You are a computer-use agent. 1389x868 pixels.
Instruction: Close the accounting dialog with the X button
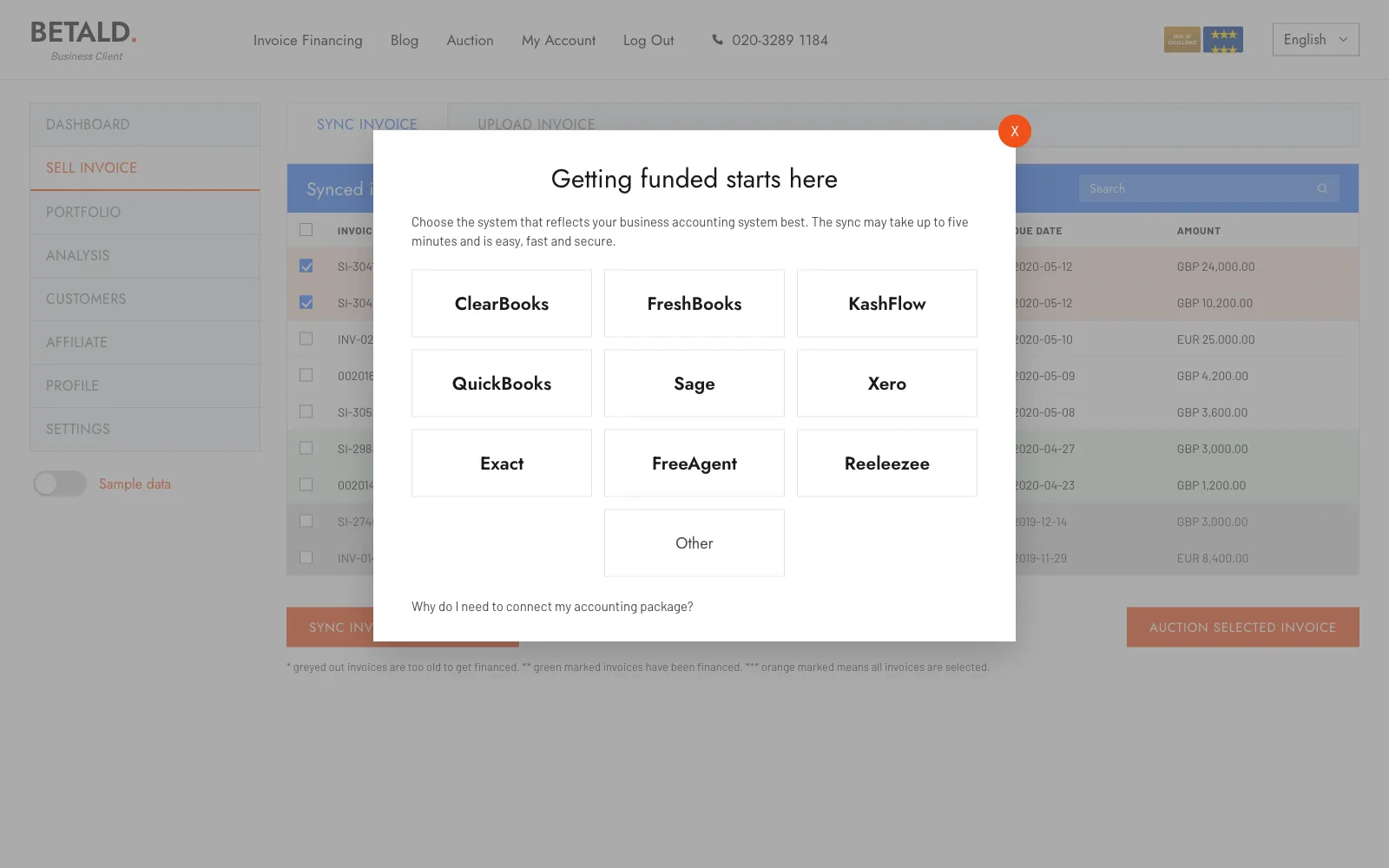[1014, 131]
